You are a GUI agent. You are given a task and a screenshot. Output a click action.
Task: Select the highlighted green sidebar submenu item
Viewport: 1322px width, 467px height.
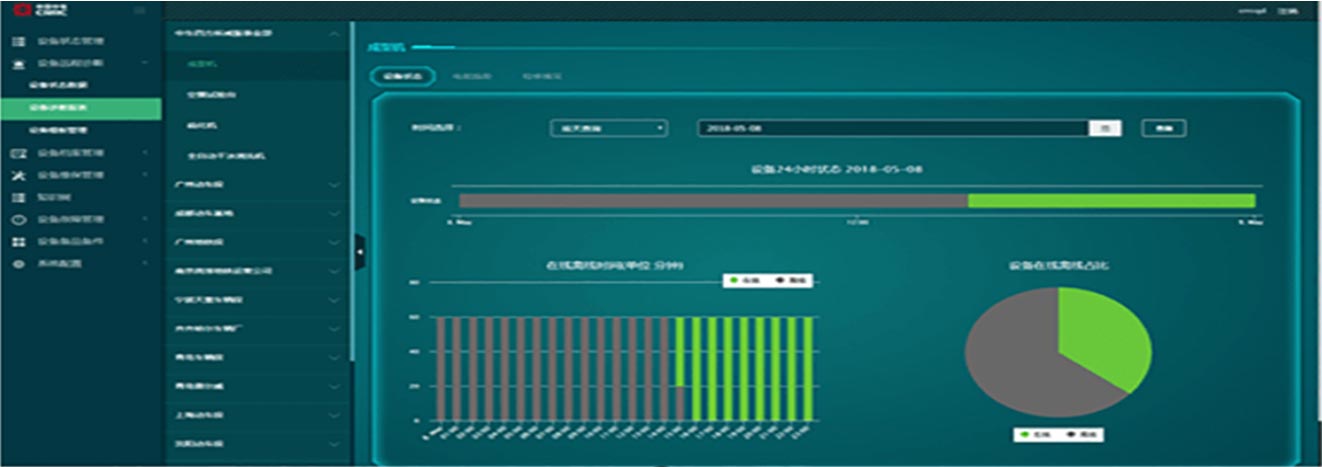(80, 108)
